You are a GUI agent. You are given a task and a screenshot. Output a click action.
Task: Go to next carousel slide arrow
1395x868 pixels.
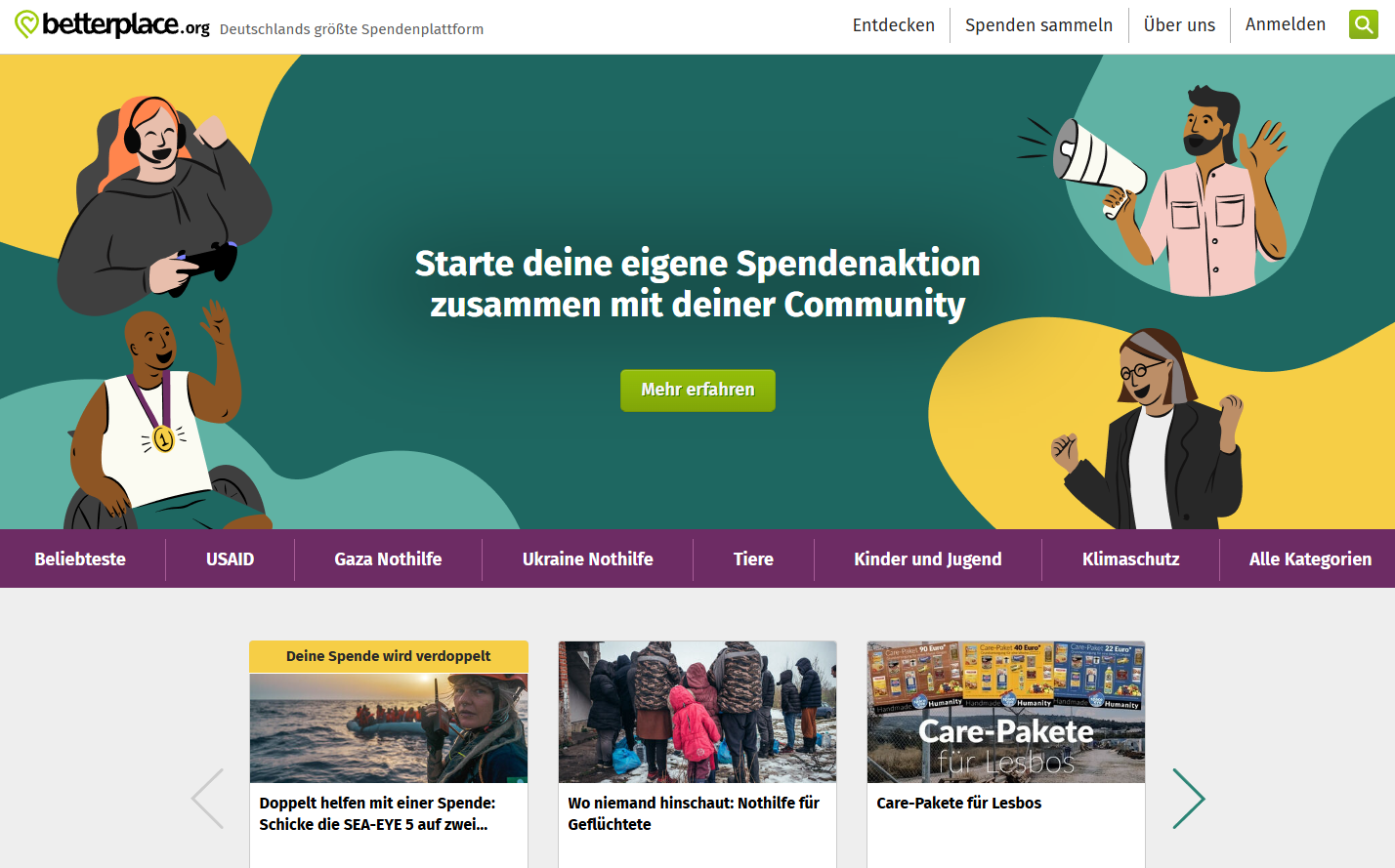point(1189,799)
